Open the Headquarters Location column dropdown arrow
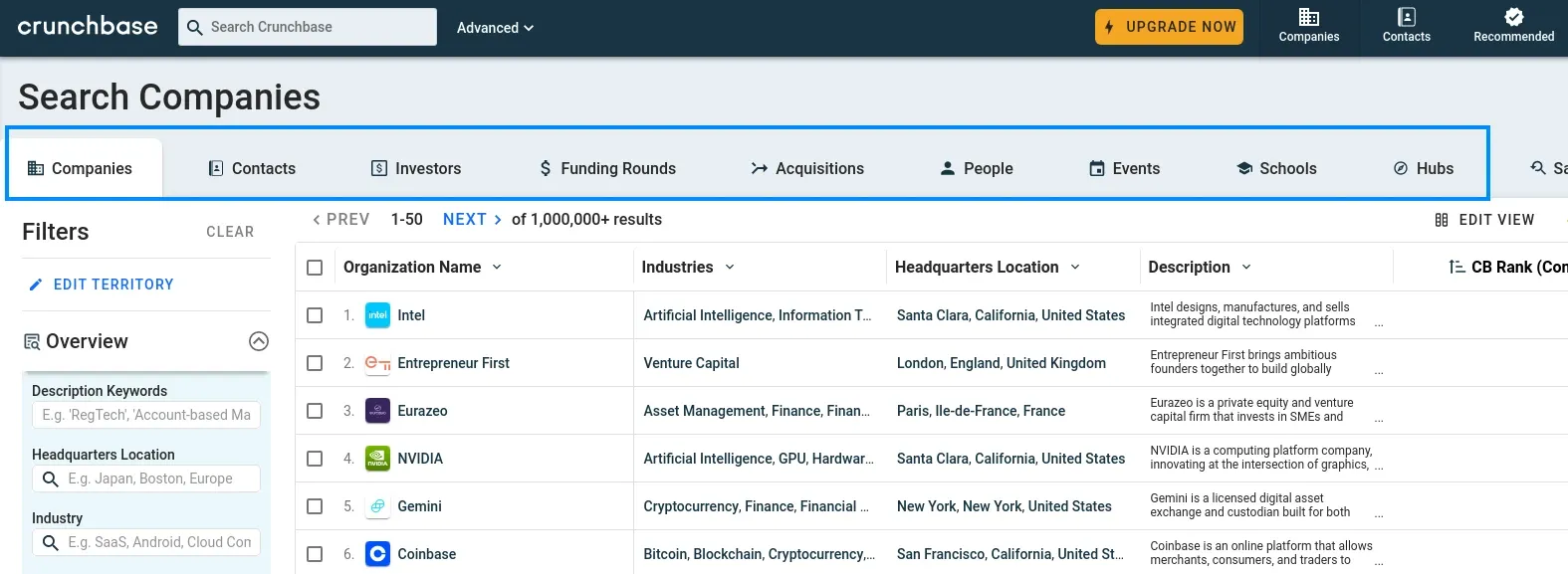This screenshot has width=1568, height=574. (x=1075, y=267)
